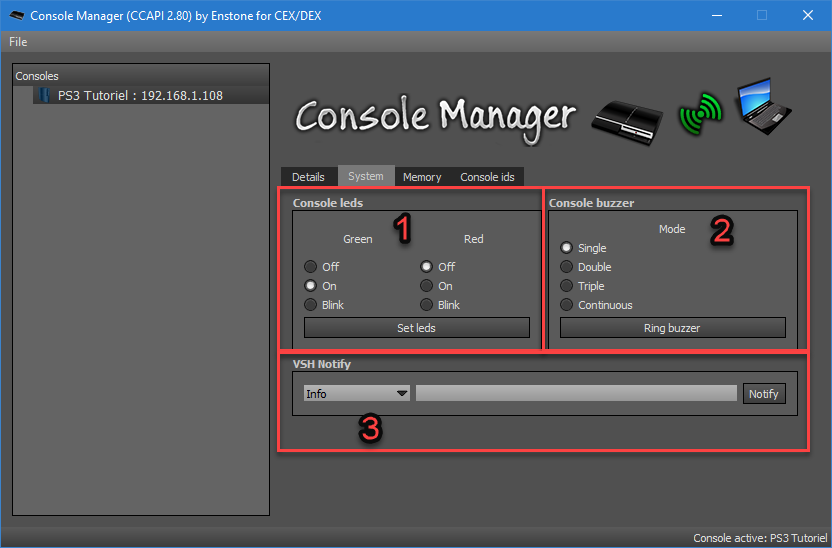832x548 pixels.
Task: Select Red LED On option
Action: tap(437, 285)
